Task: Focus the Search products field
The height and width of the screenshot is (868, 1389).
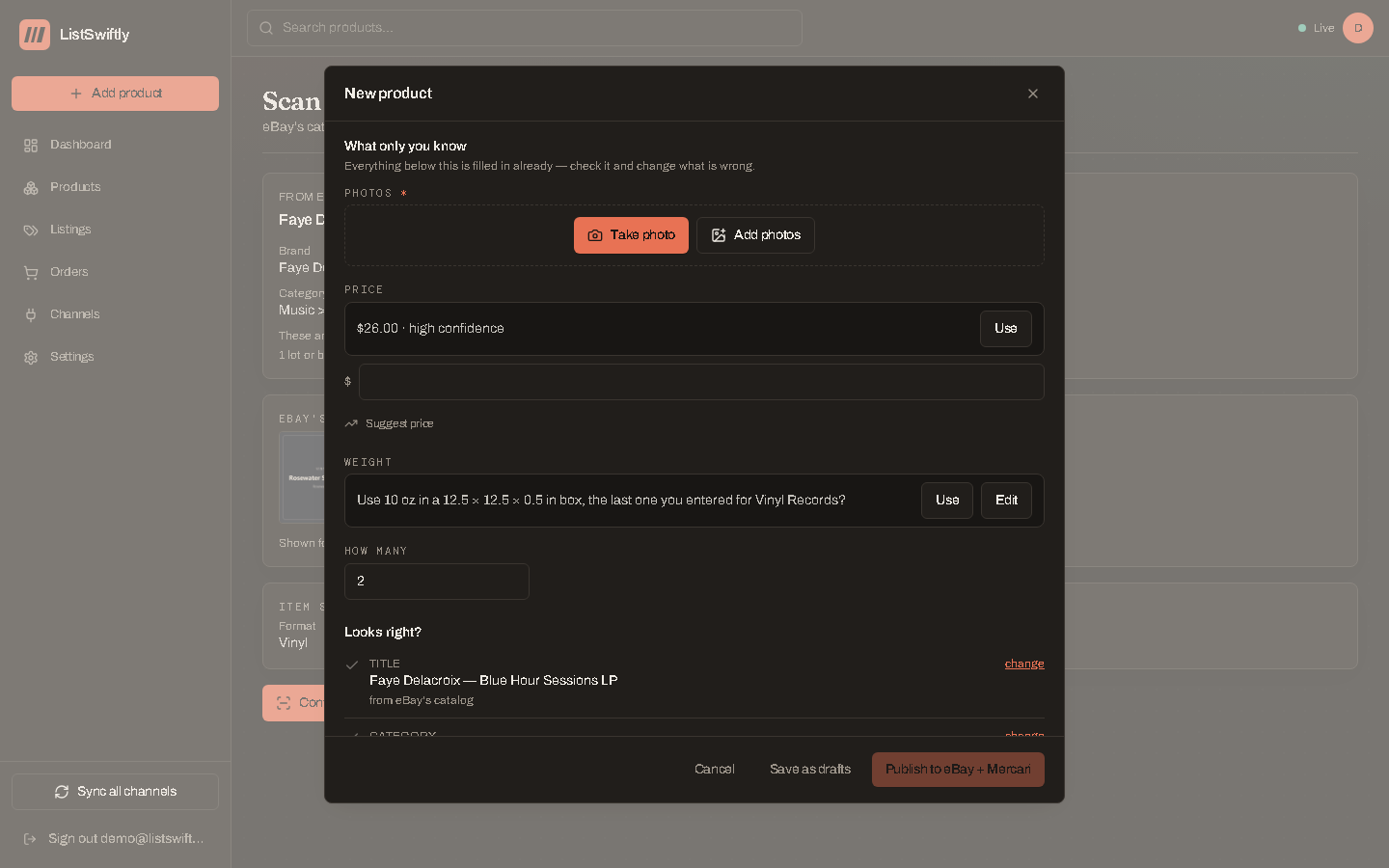Action: 525,28
